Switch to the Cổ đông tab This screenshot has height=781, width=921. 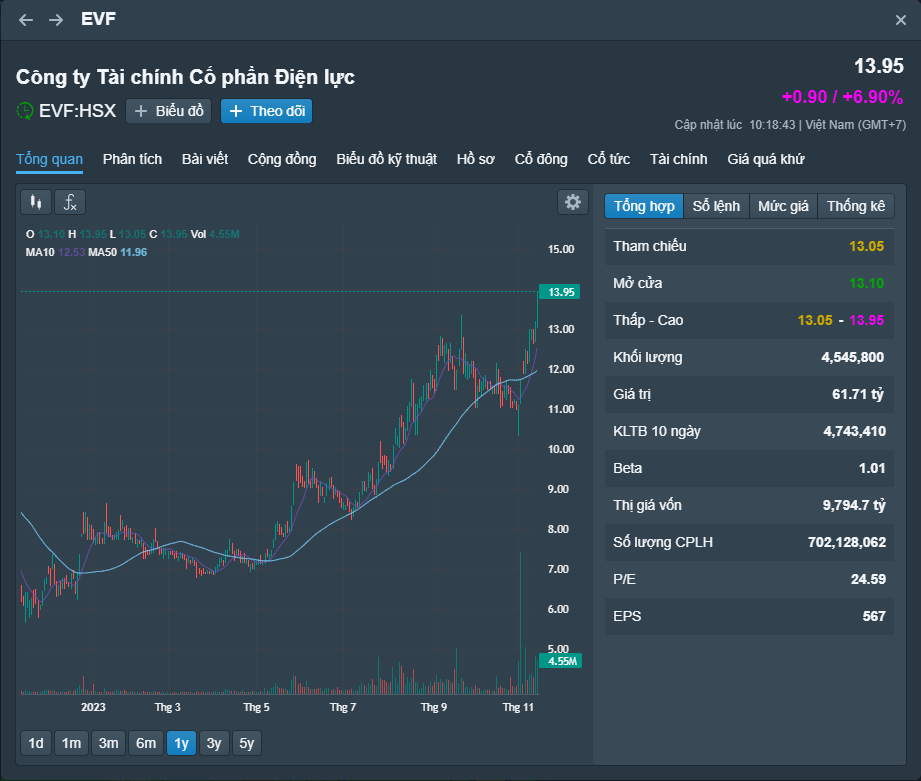pos(541,159)
